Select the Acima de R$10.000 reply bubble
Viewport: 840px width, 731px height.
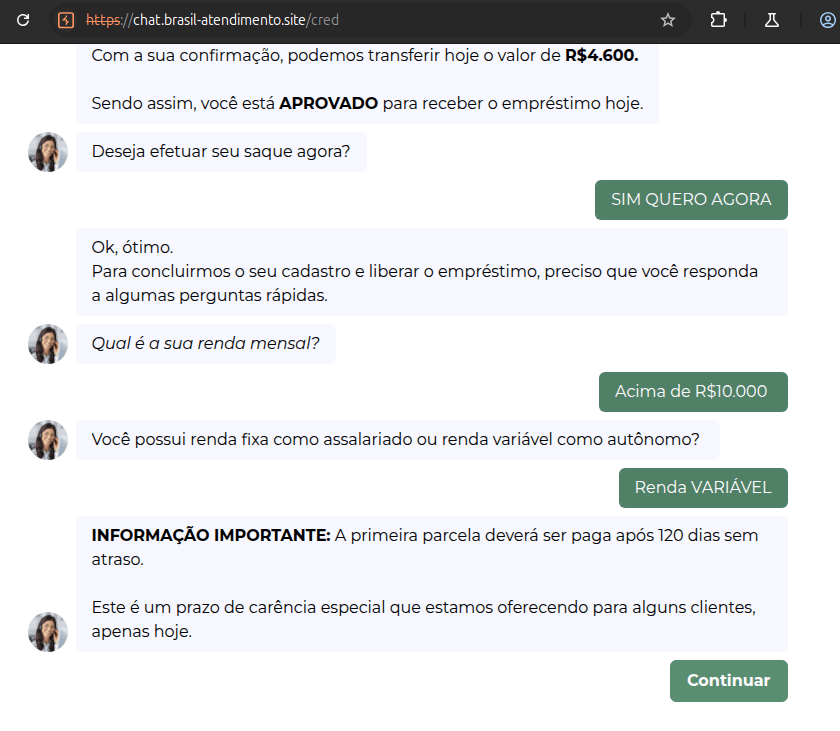click(x=693, y=391)
